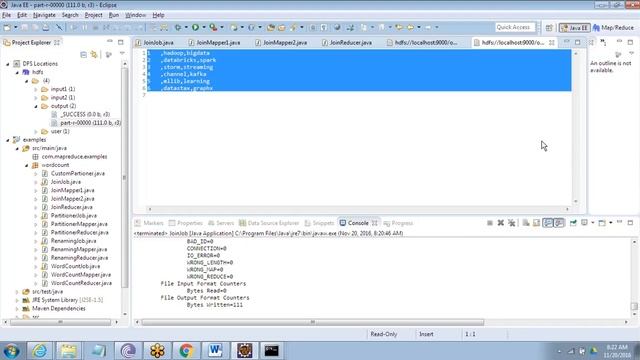Open Project Explorer View Menu dropdown
The width and height of the screenshot is (640, 360).
coord(122,54)
